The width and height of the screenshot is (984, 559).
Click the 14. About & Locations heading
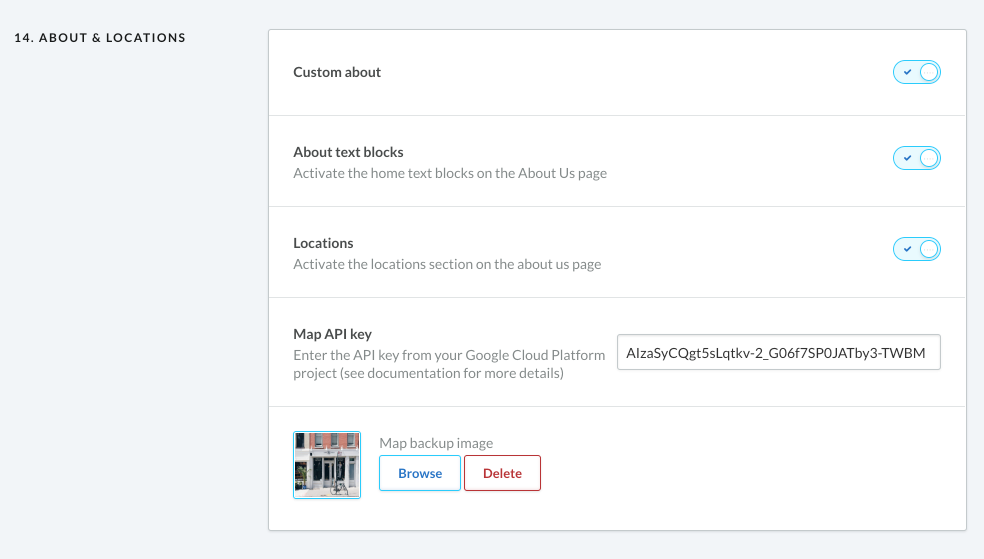[100, 38]
